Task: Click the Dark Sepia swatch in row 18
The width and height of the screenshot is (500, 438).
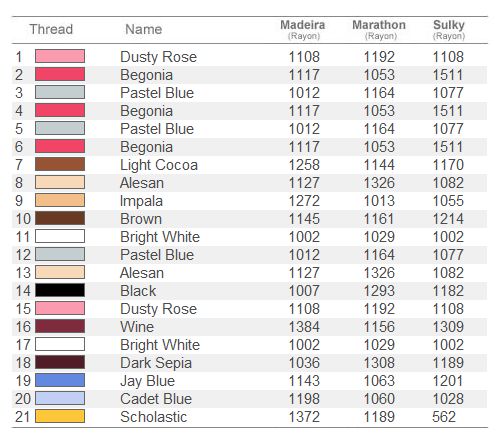Action: coord(60,362)
